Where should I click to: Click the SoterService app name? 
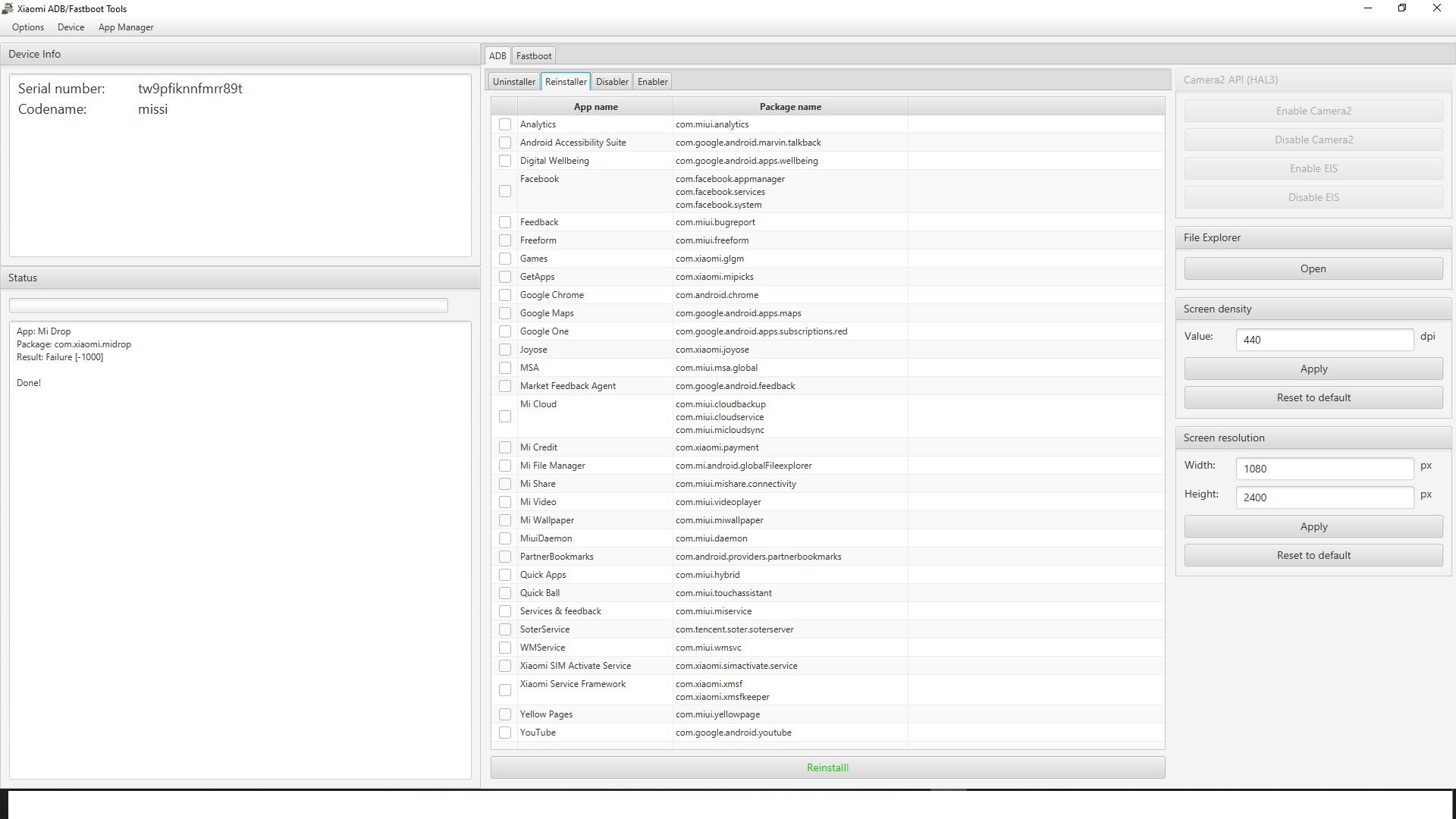click(544, 629)
